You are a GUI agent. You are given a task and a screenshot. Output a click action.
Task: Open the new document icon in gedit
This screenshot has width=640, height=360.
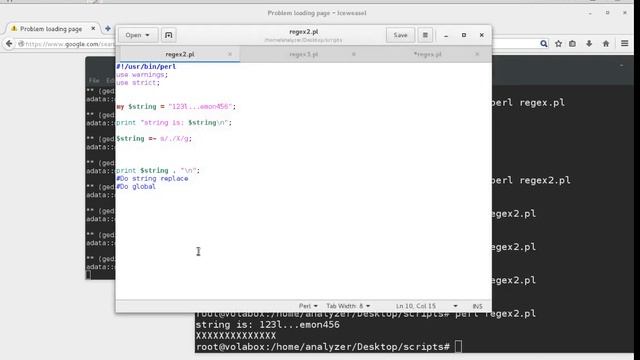click(x=168, y=35)
